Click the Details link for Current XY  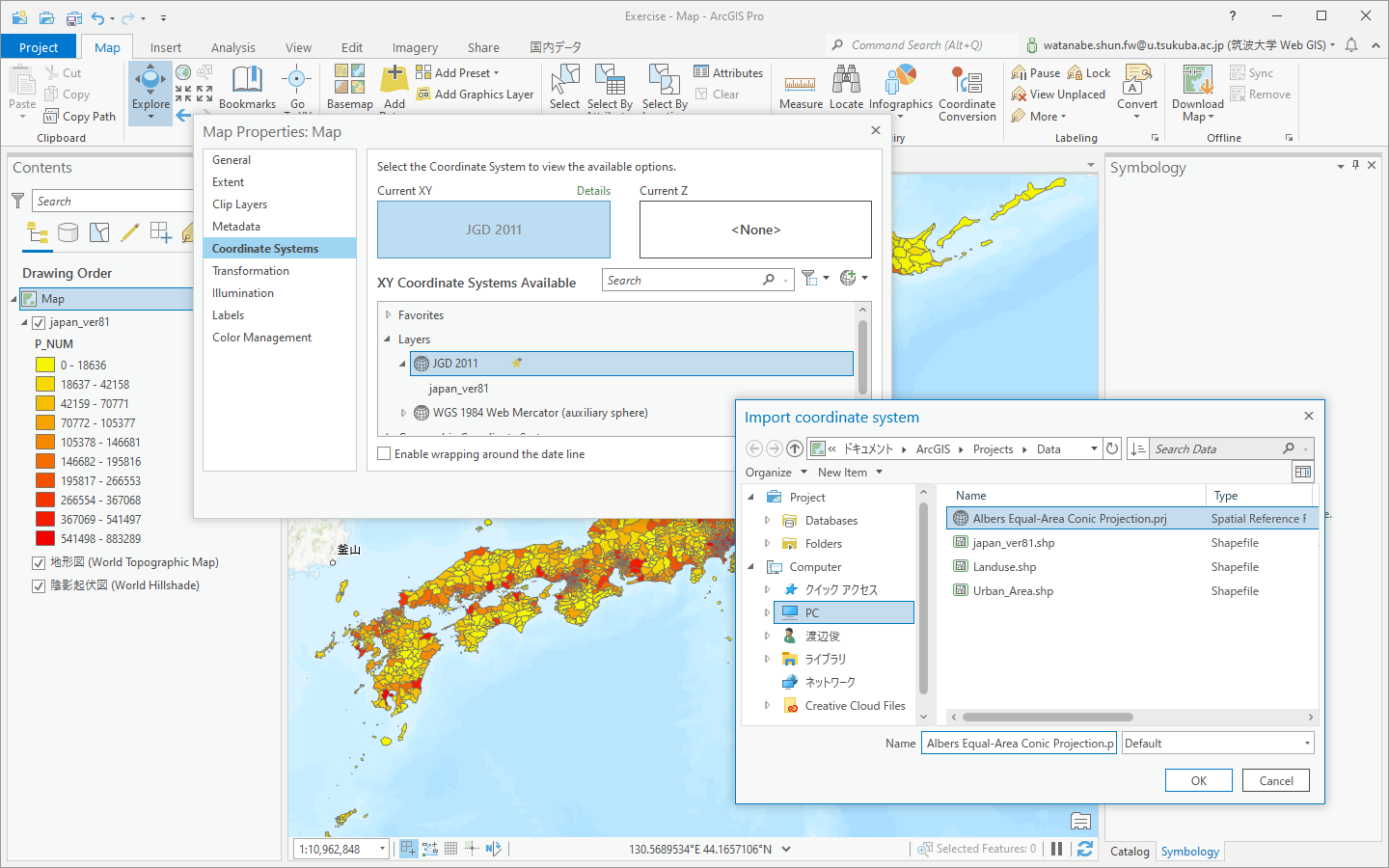(593, 191)
